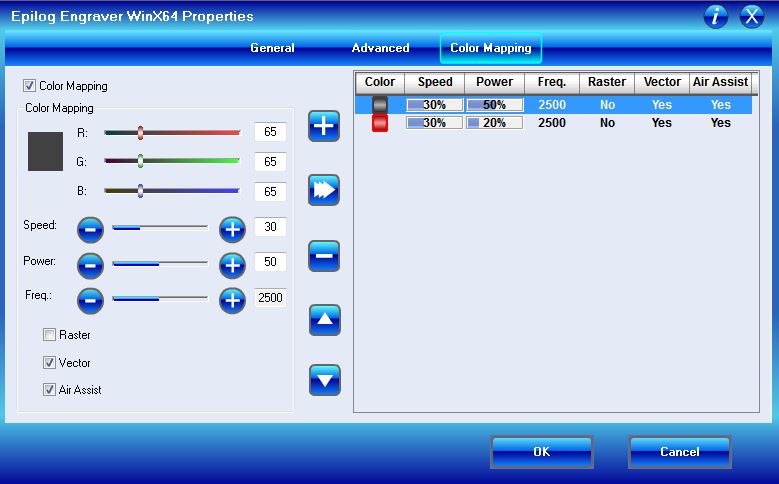
Task: Click the 50% power bar in gray row
Action: (x=494, y=105)
